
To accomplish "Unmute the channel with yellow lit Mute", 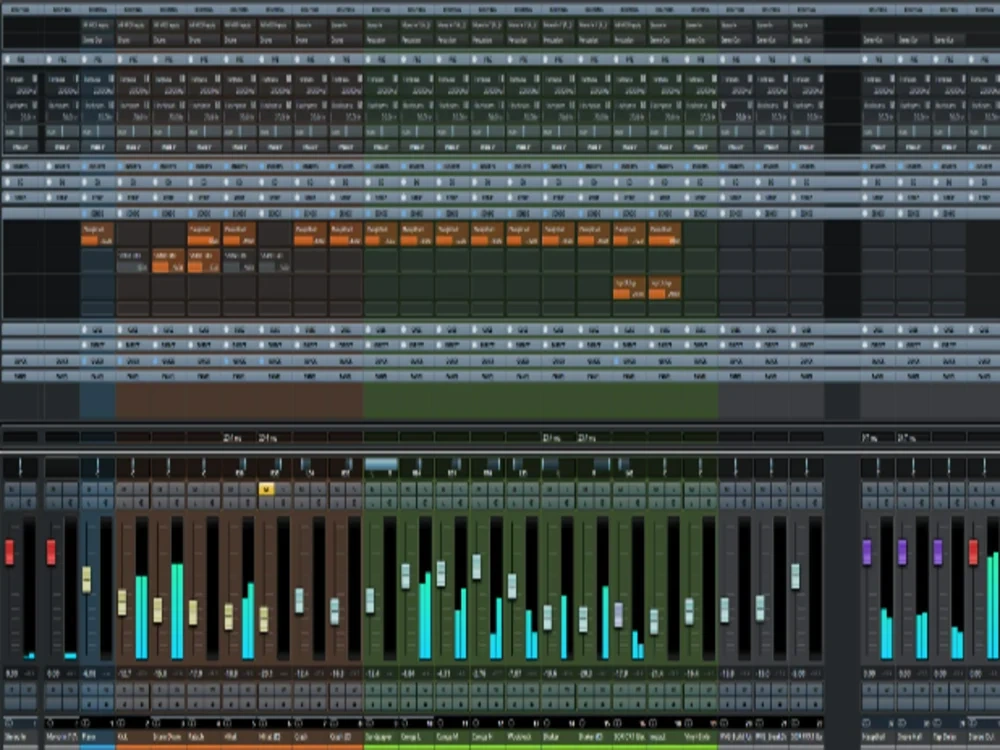I will (267, 489).
